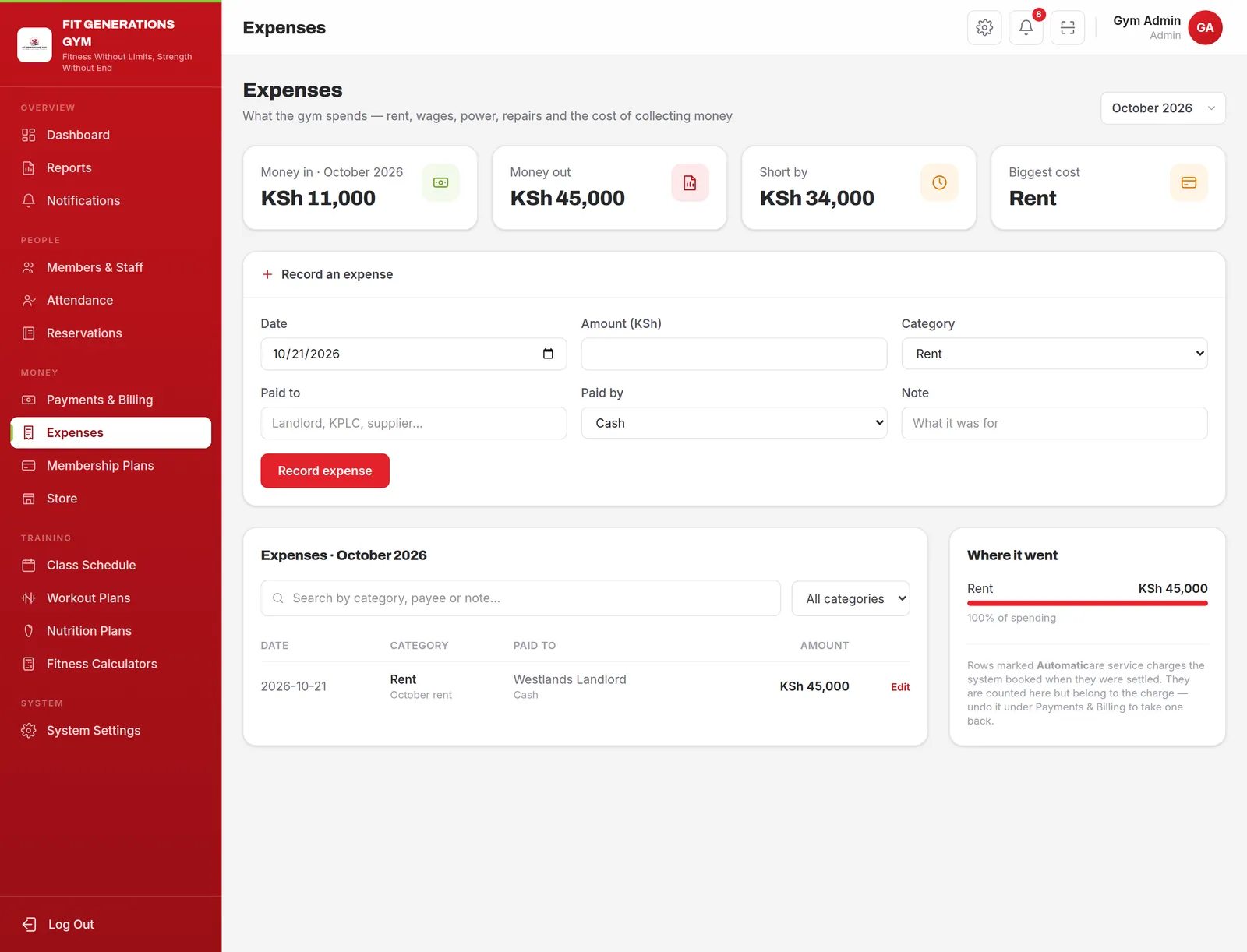Click the Rent spending progress bar

1087,603
